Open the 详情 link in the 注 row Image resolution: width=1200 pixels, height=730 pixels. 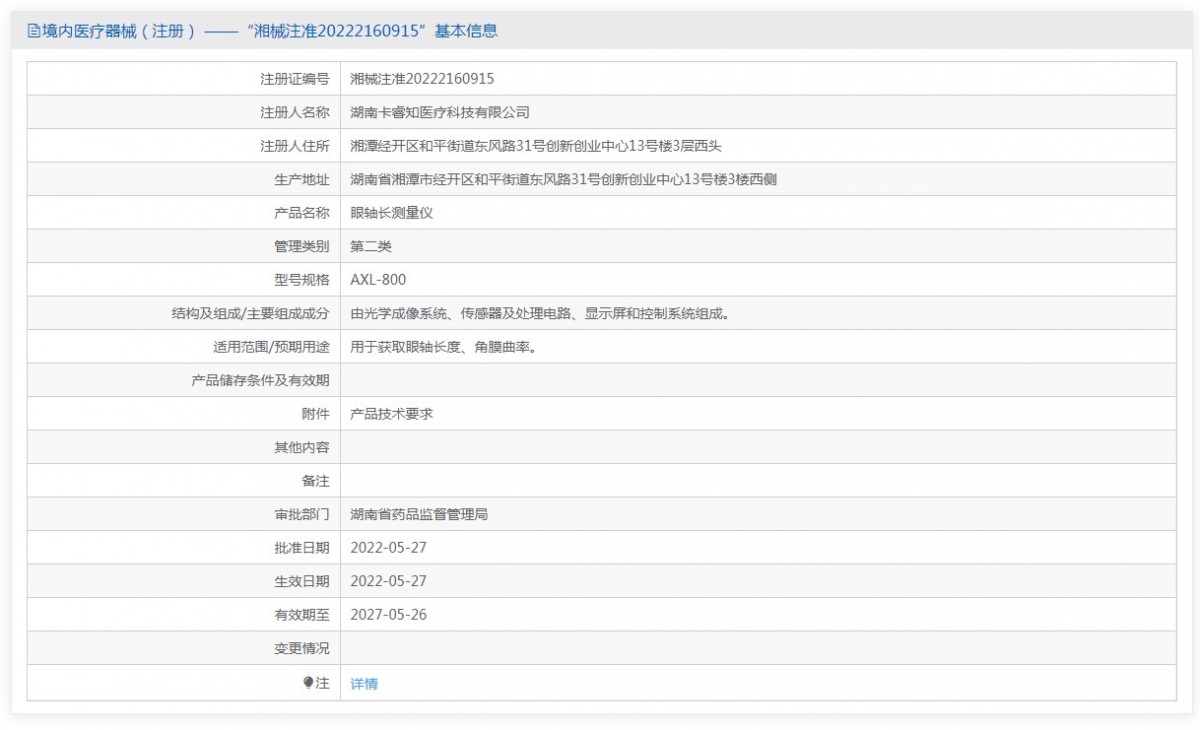(x=364, y=684)
